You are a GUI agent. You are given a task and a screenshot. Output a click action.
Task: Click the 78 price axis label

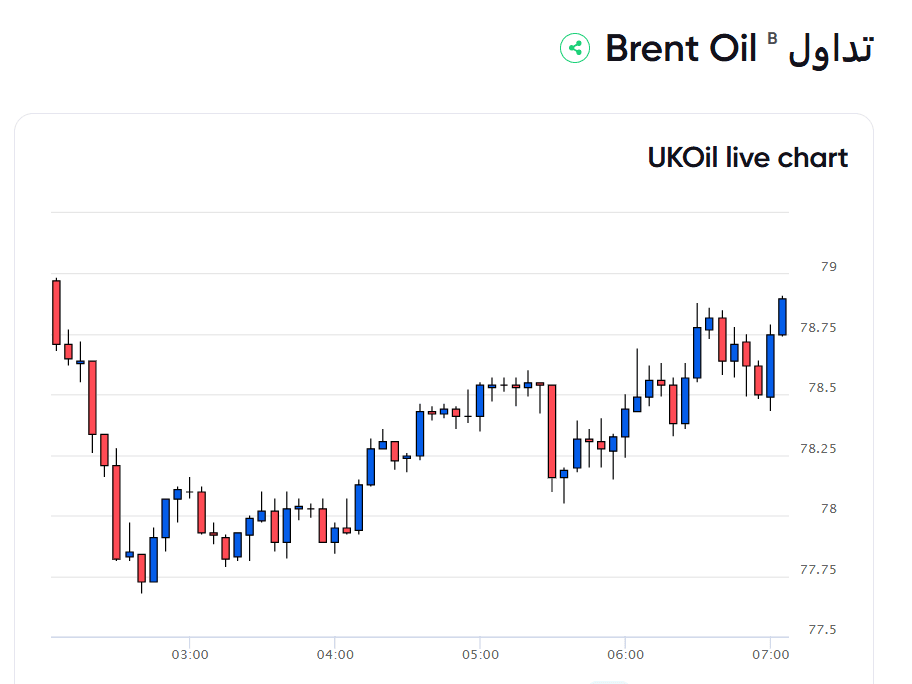tap(829, 509)
